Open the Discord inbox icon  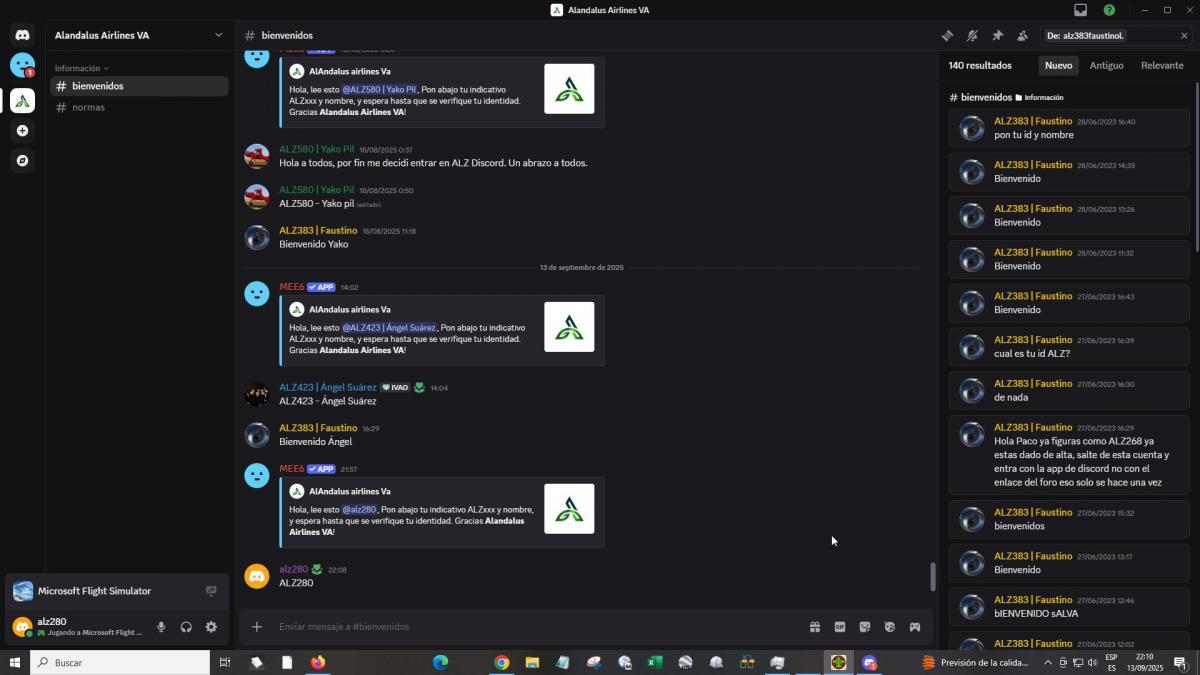1081,10
